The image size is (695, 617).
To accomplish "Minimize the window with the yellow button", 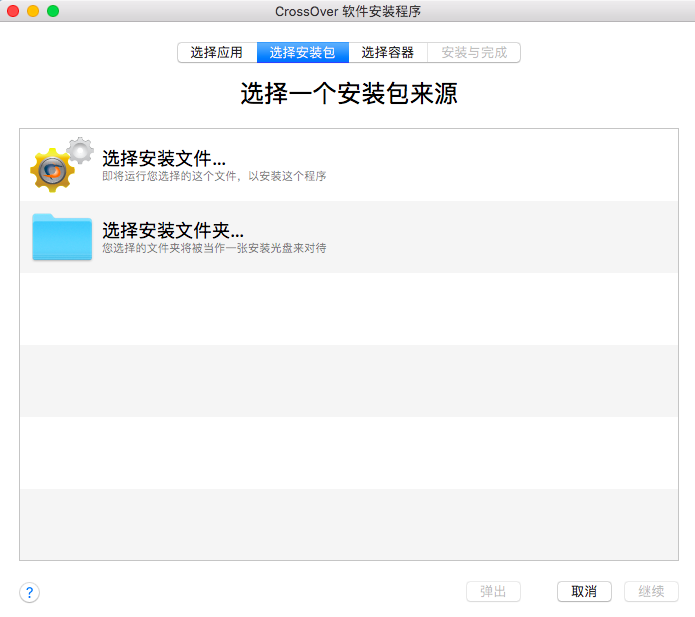I will (33, 11).
